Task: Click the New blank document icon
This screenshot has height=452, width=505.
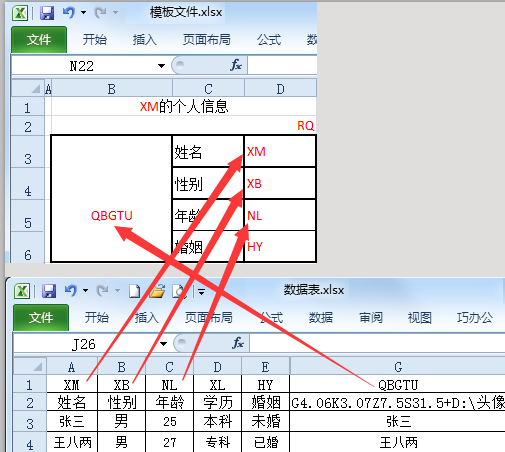Action: (135, 291)
